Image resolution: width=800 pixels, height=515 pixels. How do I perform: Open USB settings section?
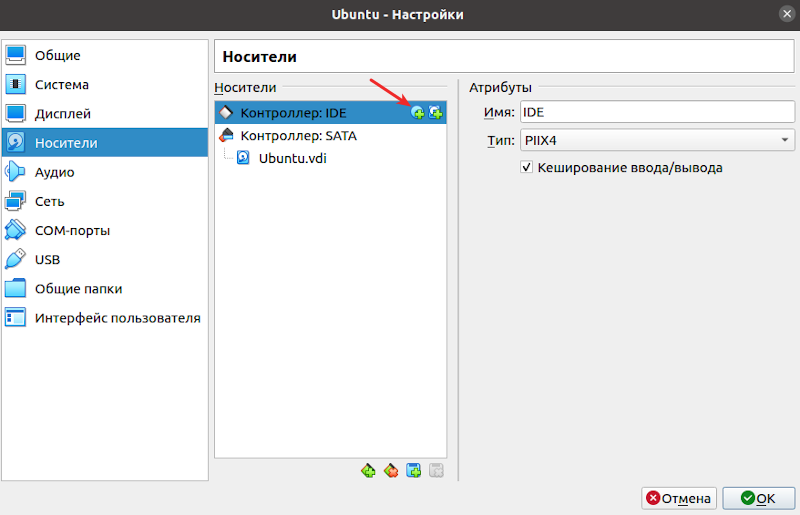coord(105,259)
